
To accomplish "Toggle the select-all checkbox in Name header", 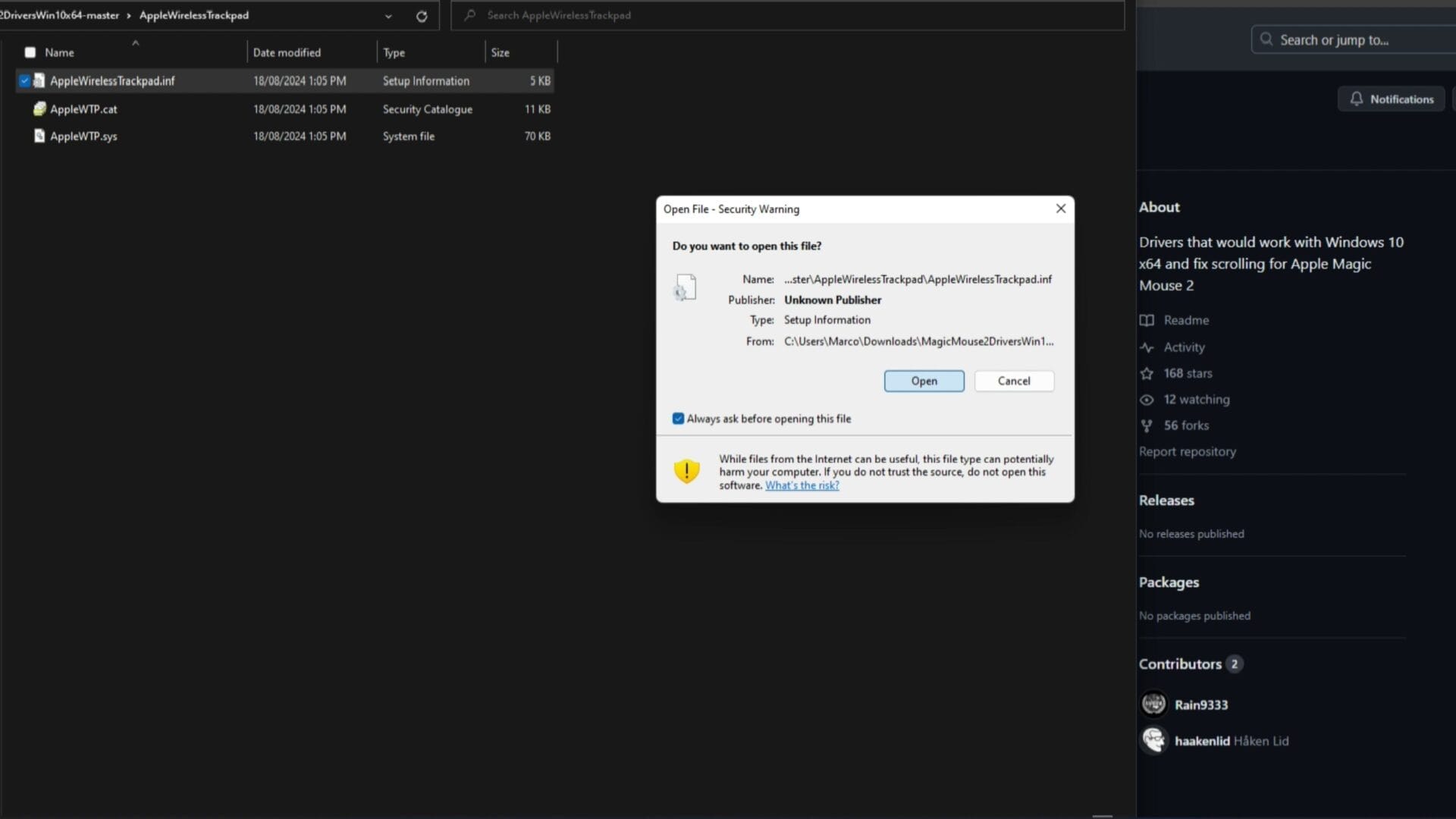I will click(x=30, y=52).
